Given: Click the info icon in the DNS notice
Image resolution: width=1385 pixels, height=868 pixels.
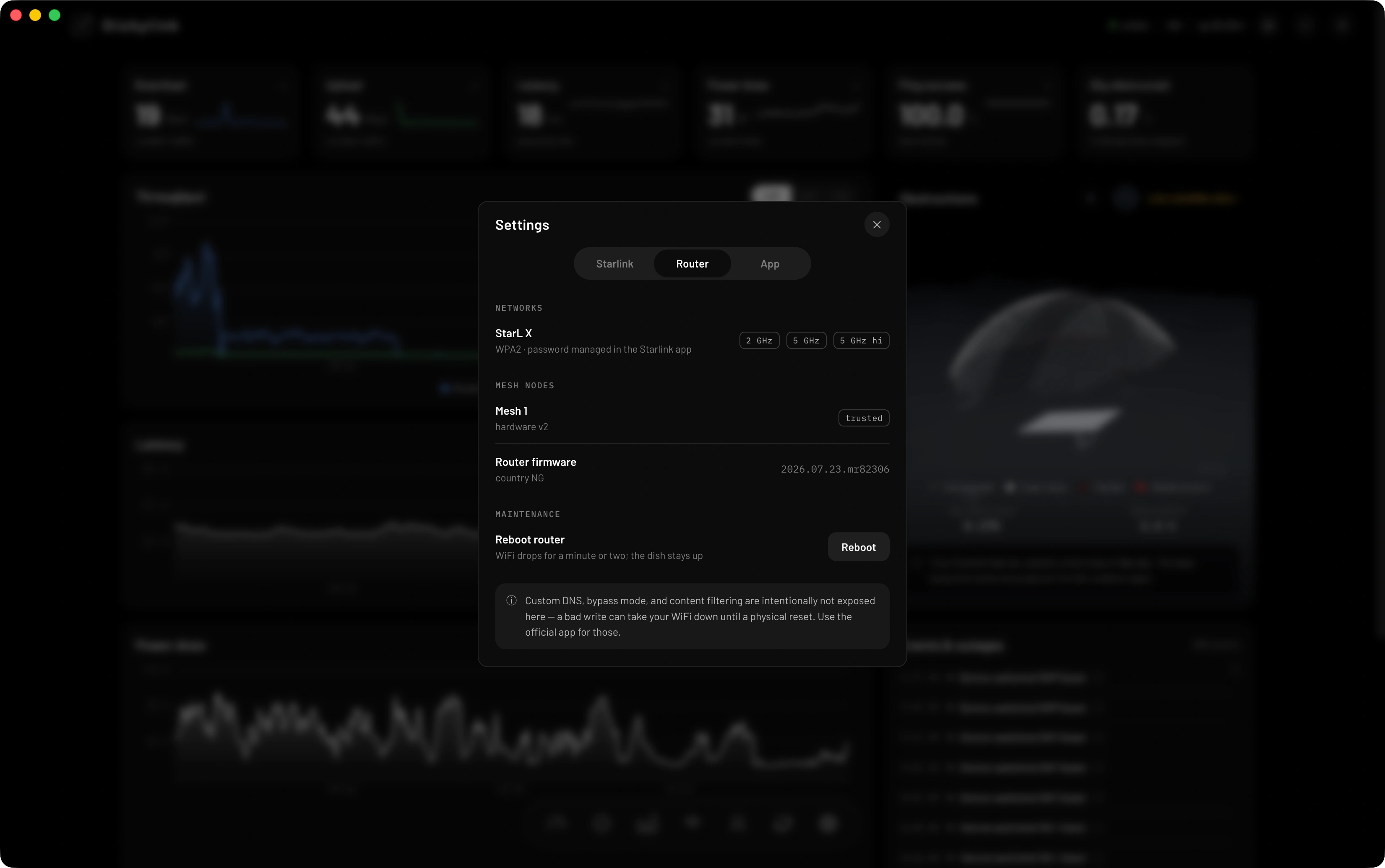Looking at the screenshot, I should 511,600.
